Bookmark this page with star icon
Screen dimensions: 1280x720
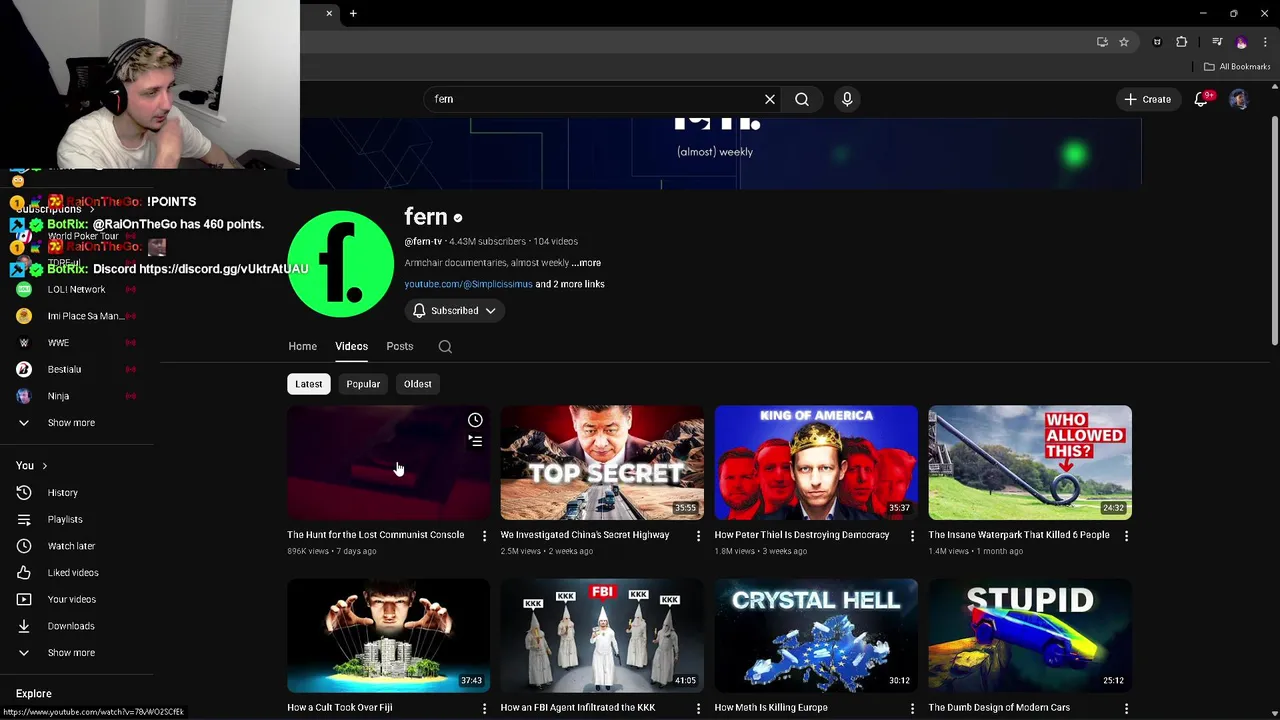[x=1124, y=42]
